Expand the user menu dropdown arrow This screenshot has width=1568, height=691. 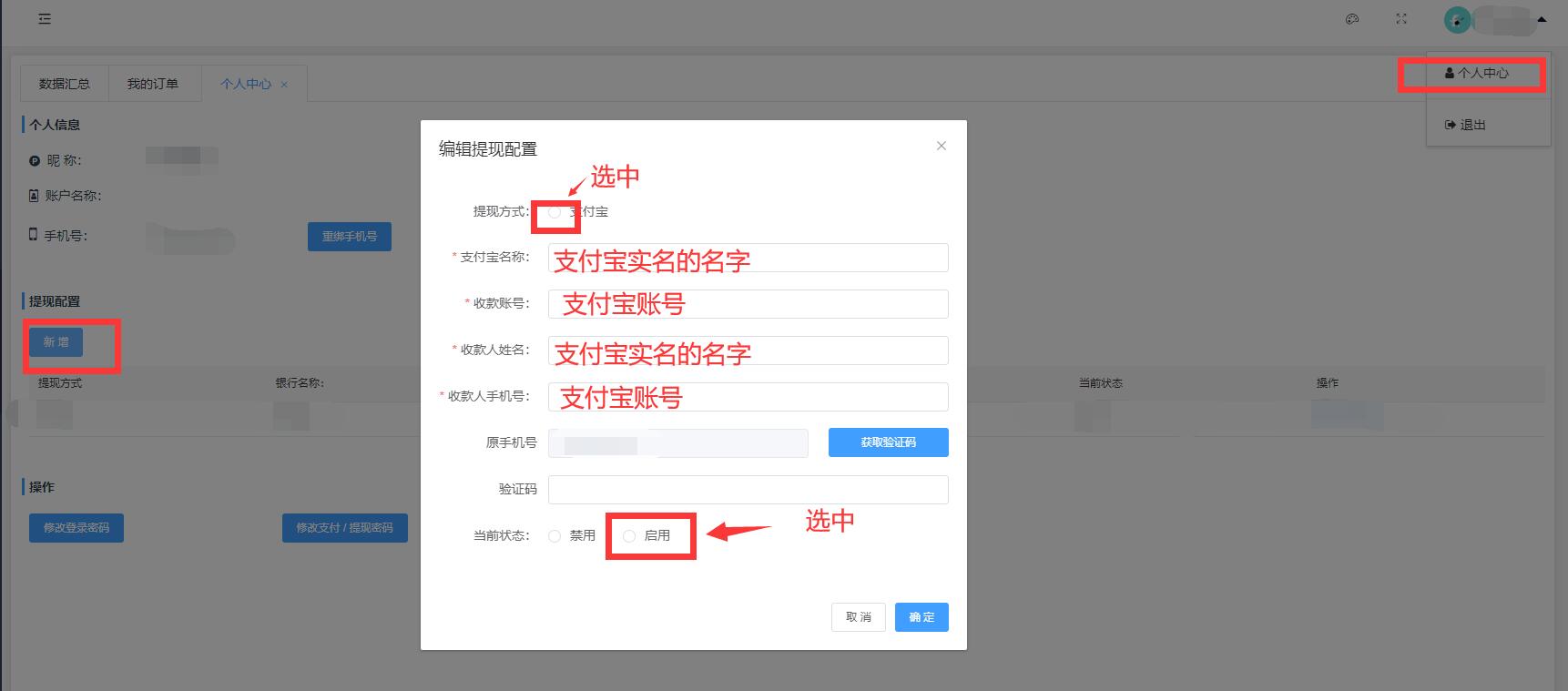click(1541, 19)
